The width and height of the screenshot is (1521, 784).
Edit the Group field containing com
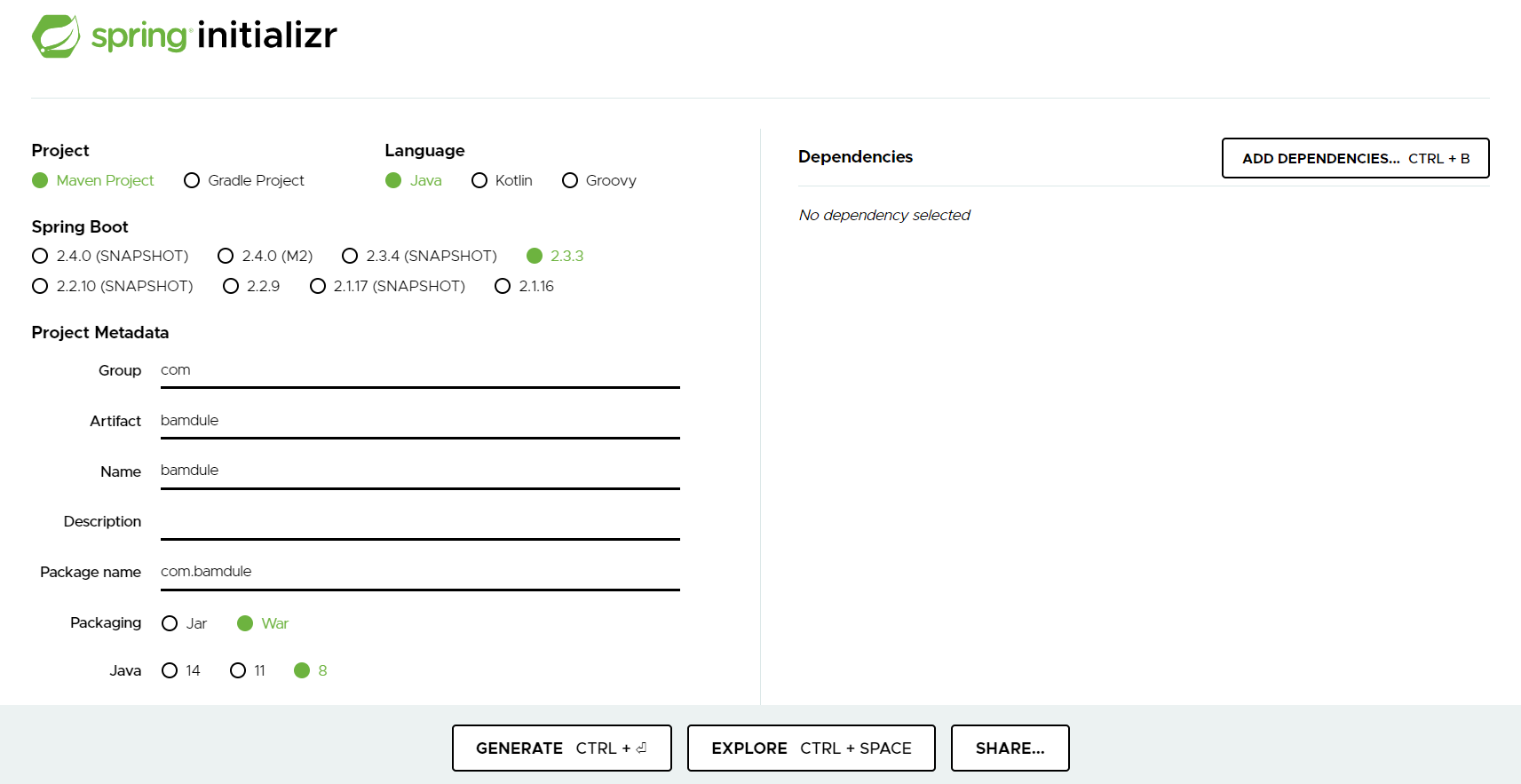click(420, 370)
